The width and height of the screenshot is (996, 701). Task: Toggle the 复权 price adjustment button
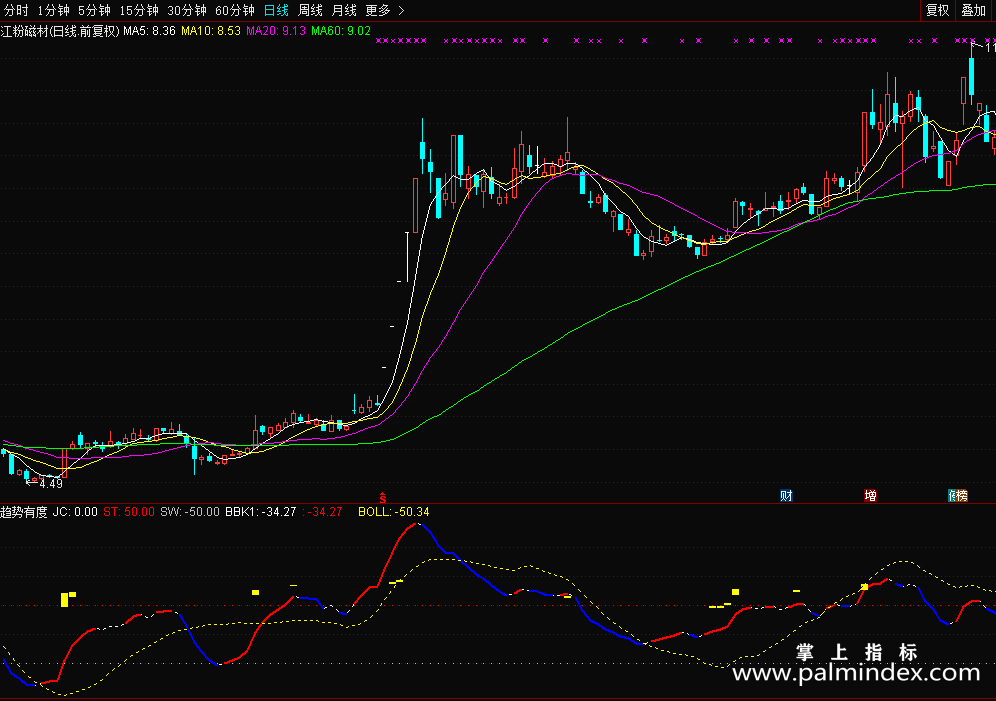pyautogui.click(x=937, y=10)
